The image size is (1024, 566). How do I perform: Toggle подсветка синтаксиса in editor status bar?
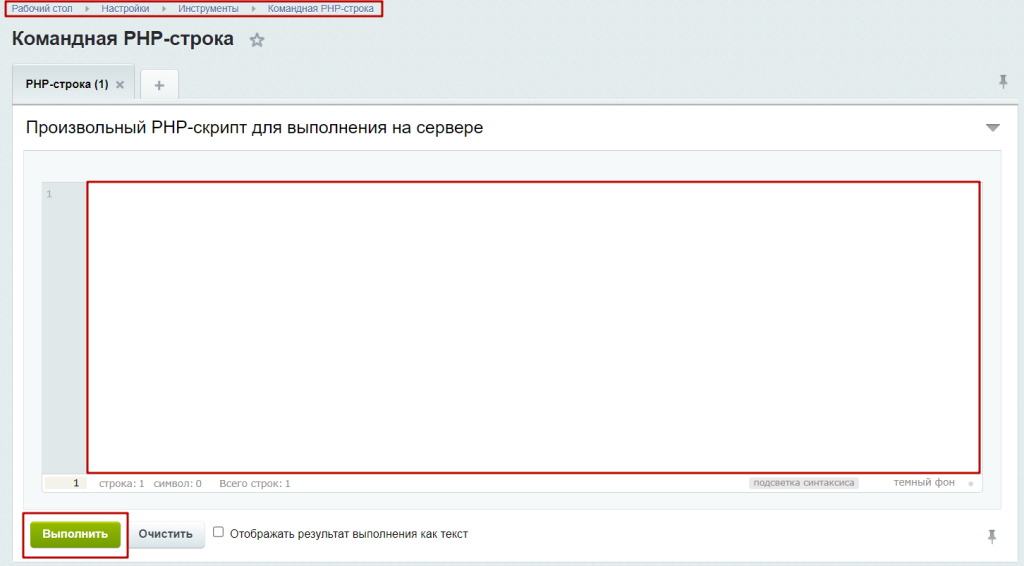tap(803, 483)
